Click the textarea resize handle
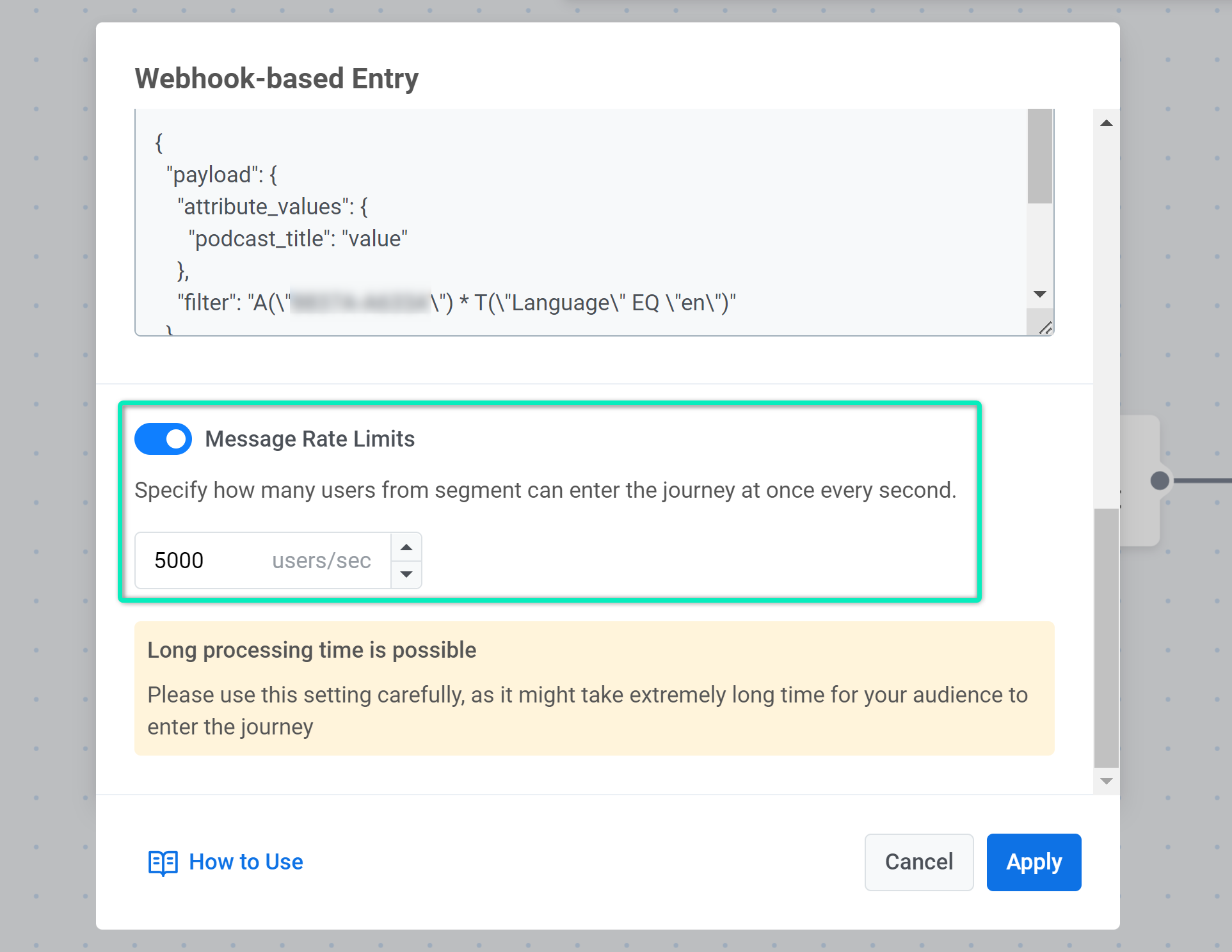Screen dimensions: 1232x952 click(x=1045, y=328)
